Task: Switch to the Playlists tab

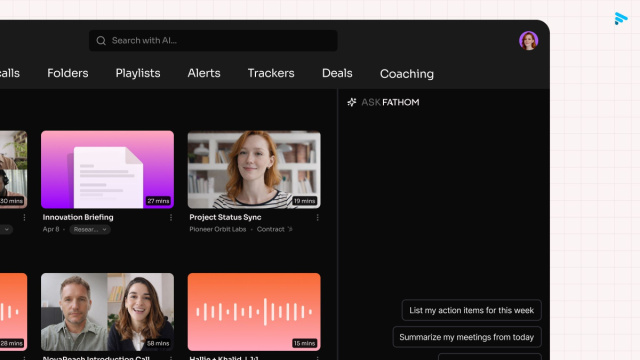Action: 138,73
